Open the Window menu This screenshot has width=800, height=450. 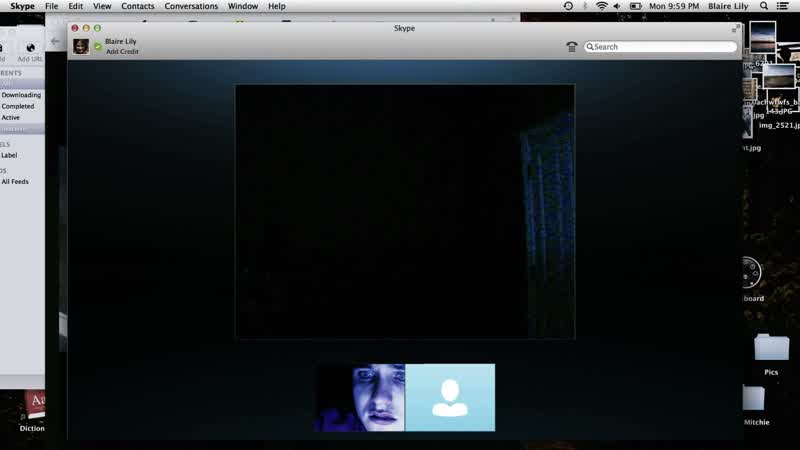coord(242,6)
